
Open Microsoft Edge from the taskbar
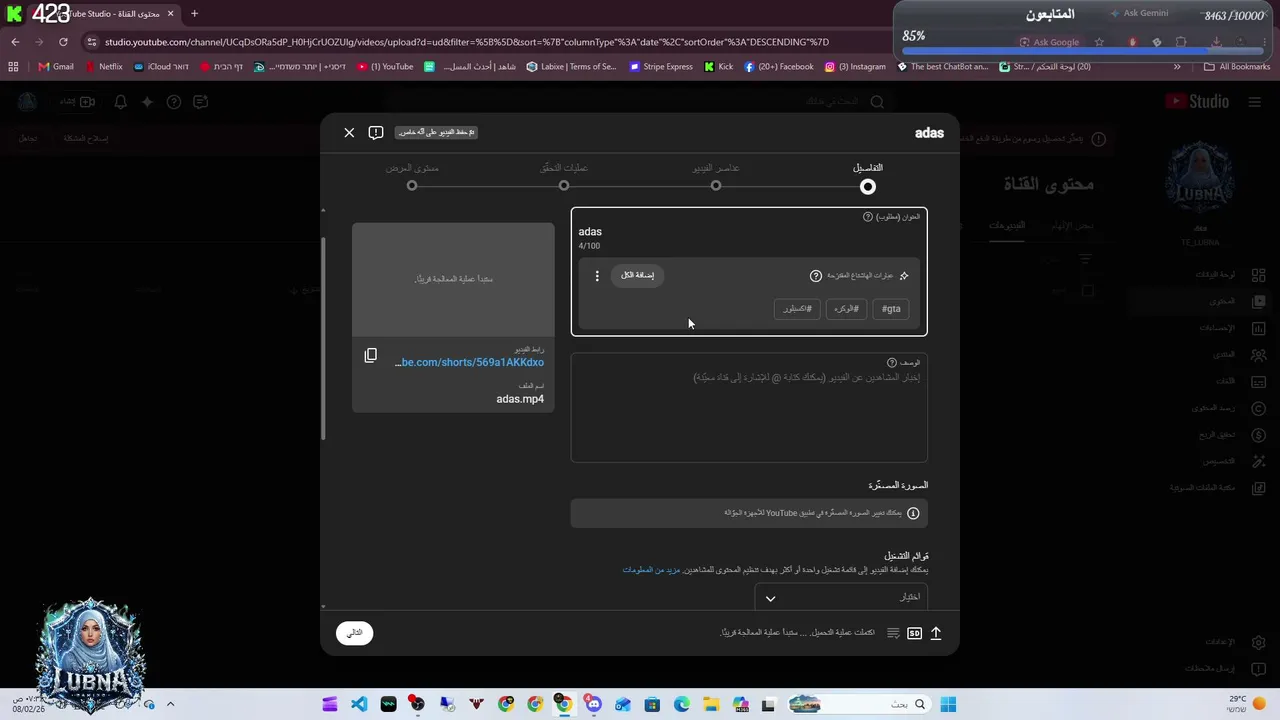point(682,705)
